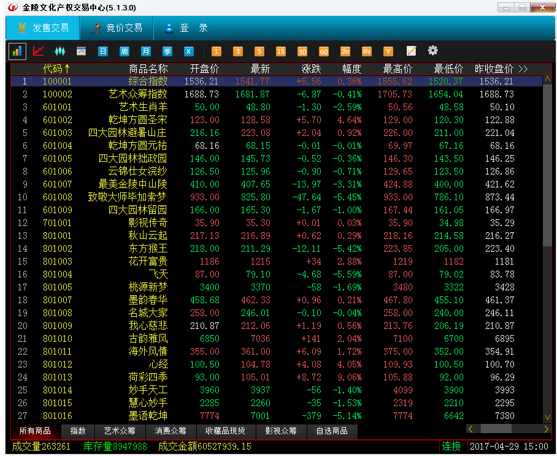
Task: Choose the 60-minute period button
Action: [324, 51]
